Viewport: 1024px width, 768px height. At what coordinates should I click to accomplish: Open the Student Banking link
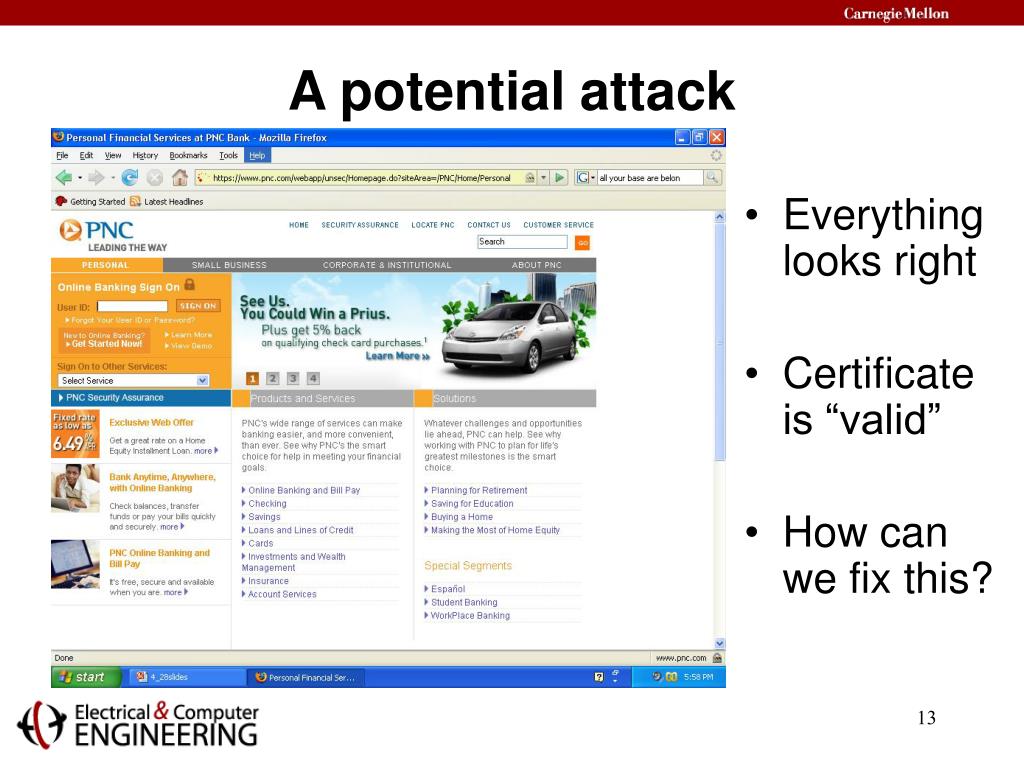click(464, 603)
